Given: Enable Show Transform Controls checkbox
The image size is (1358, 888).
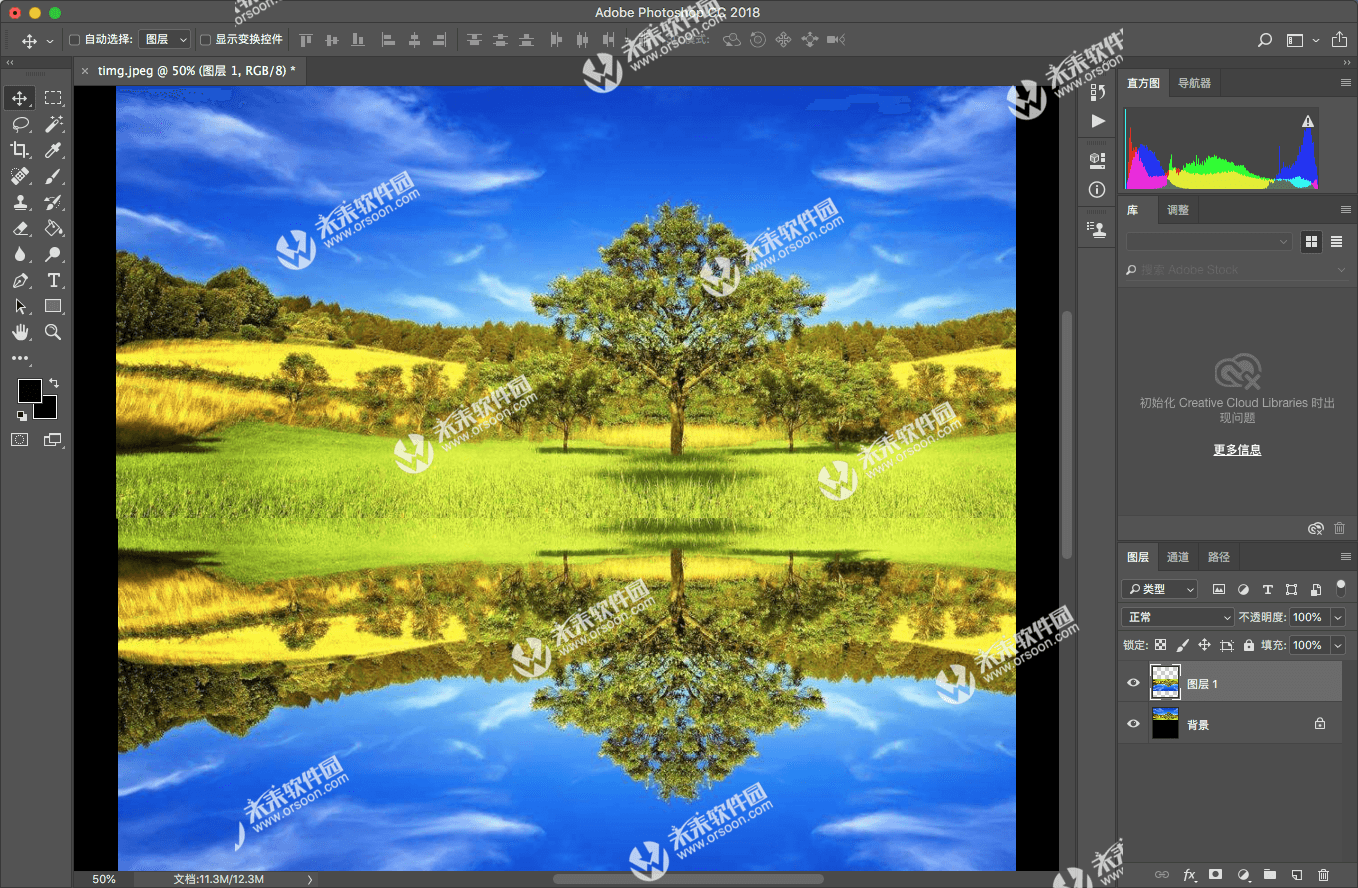Looking at the screenshot, I should tap(205, 40).
